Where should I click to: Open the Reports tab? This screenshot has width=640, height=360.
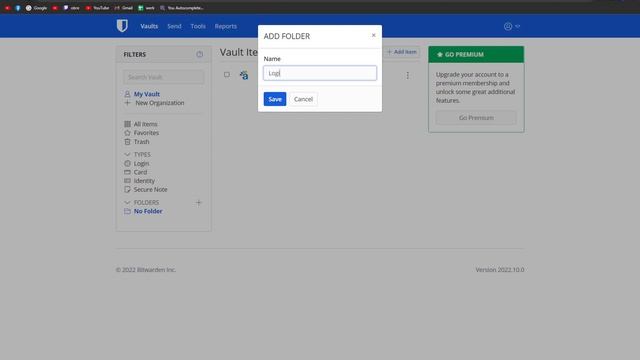[226, 26]
